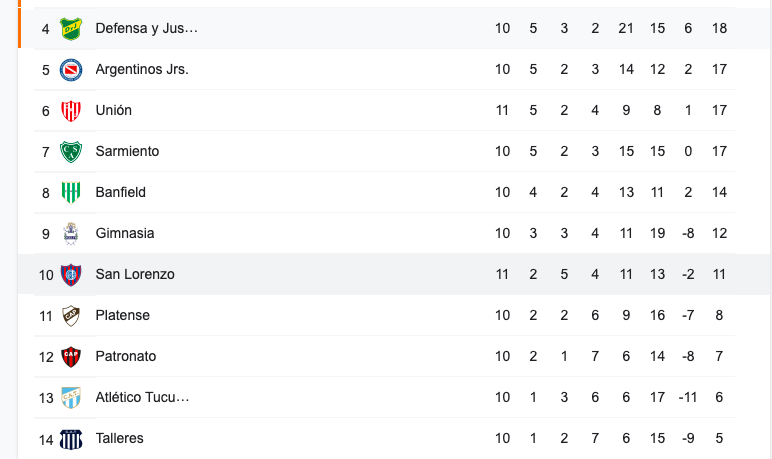
Task: Open the Atlético Tucumán light-blue crest
Action: [x=71, y=397]
